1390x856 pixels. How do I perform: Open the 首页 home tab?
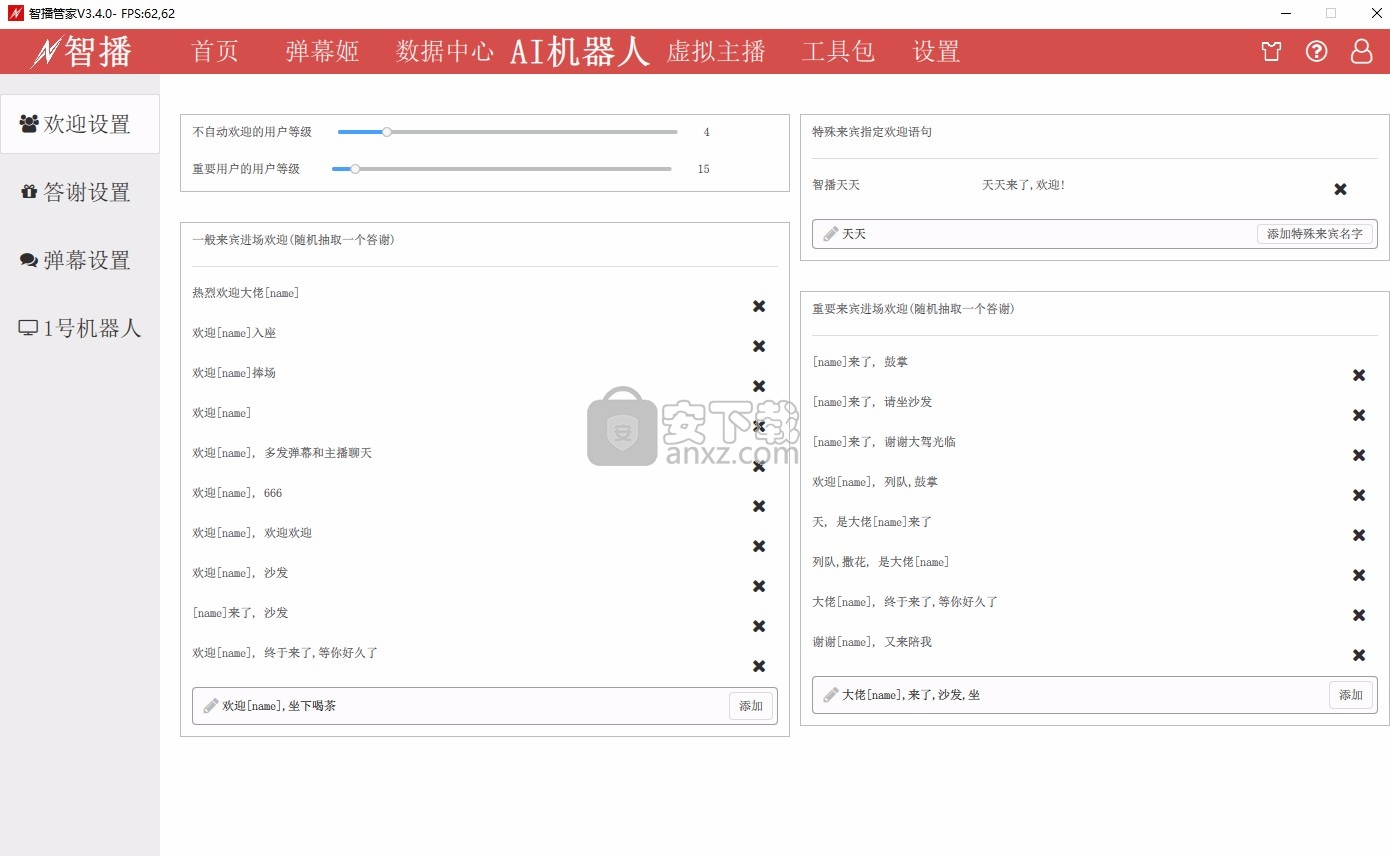point(215,51)
